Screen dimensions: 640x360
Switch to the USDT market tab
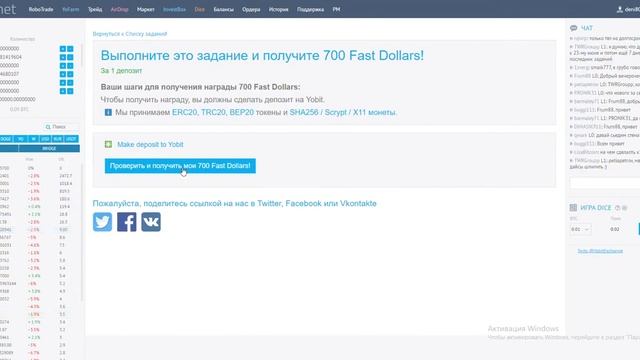tap(71, 139)
